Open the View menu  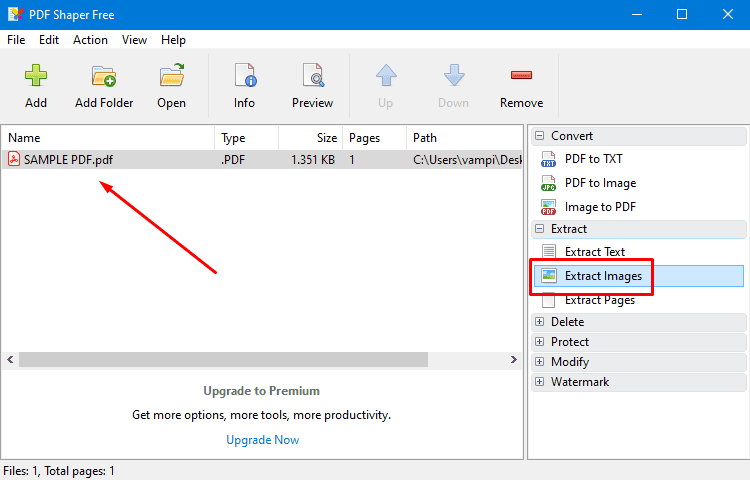(134, 40)
